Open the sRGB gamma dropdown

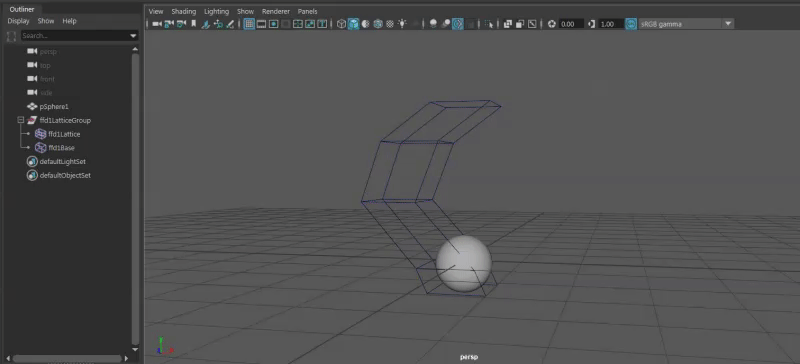tap(686, 24)
